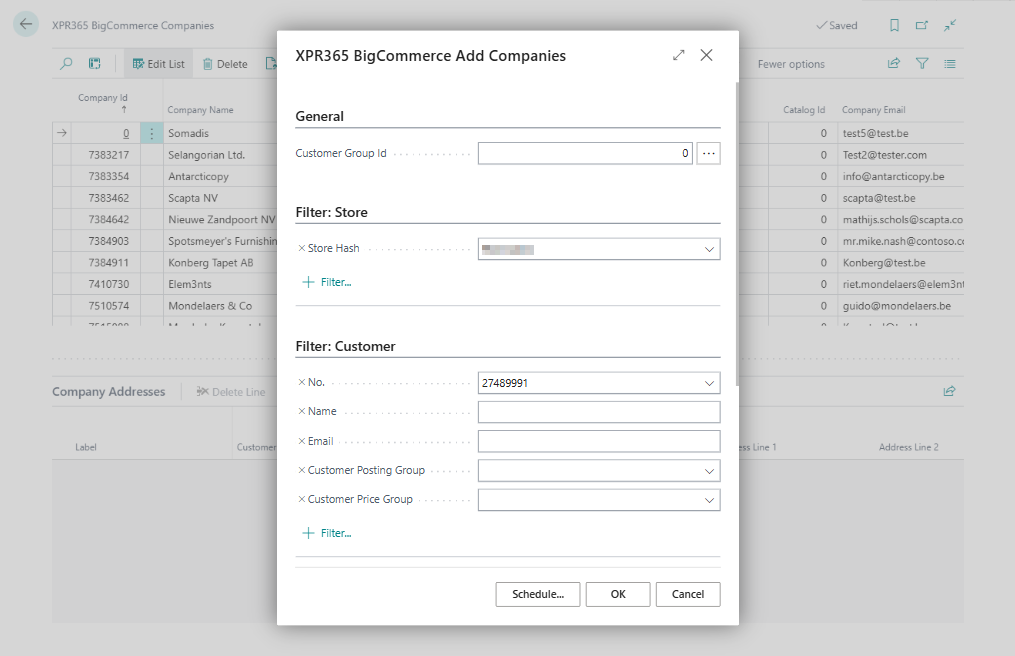The image size is (1015, 656).
Task: Collapse the page with the shrink icon
Action: [x=950, y=25]
